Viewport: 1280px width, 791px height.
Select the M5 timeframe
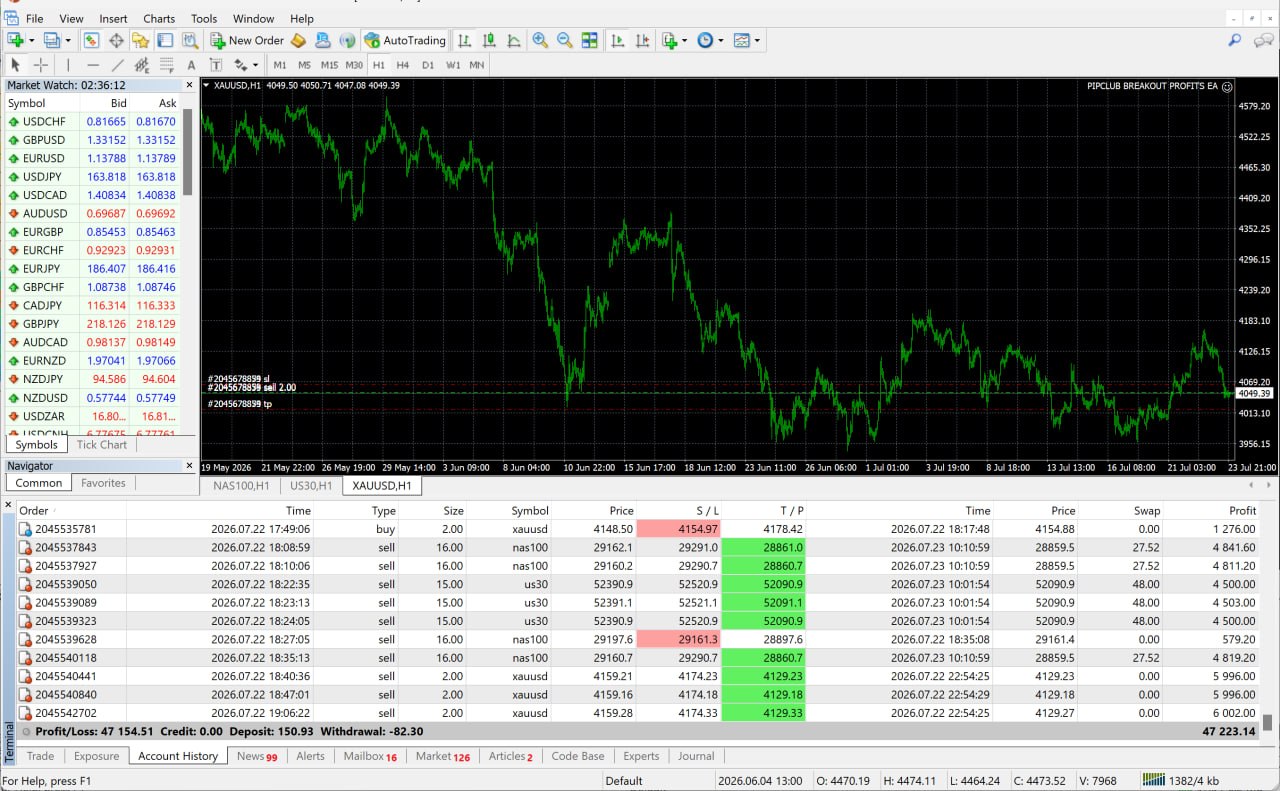pos(304,65)
